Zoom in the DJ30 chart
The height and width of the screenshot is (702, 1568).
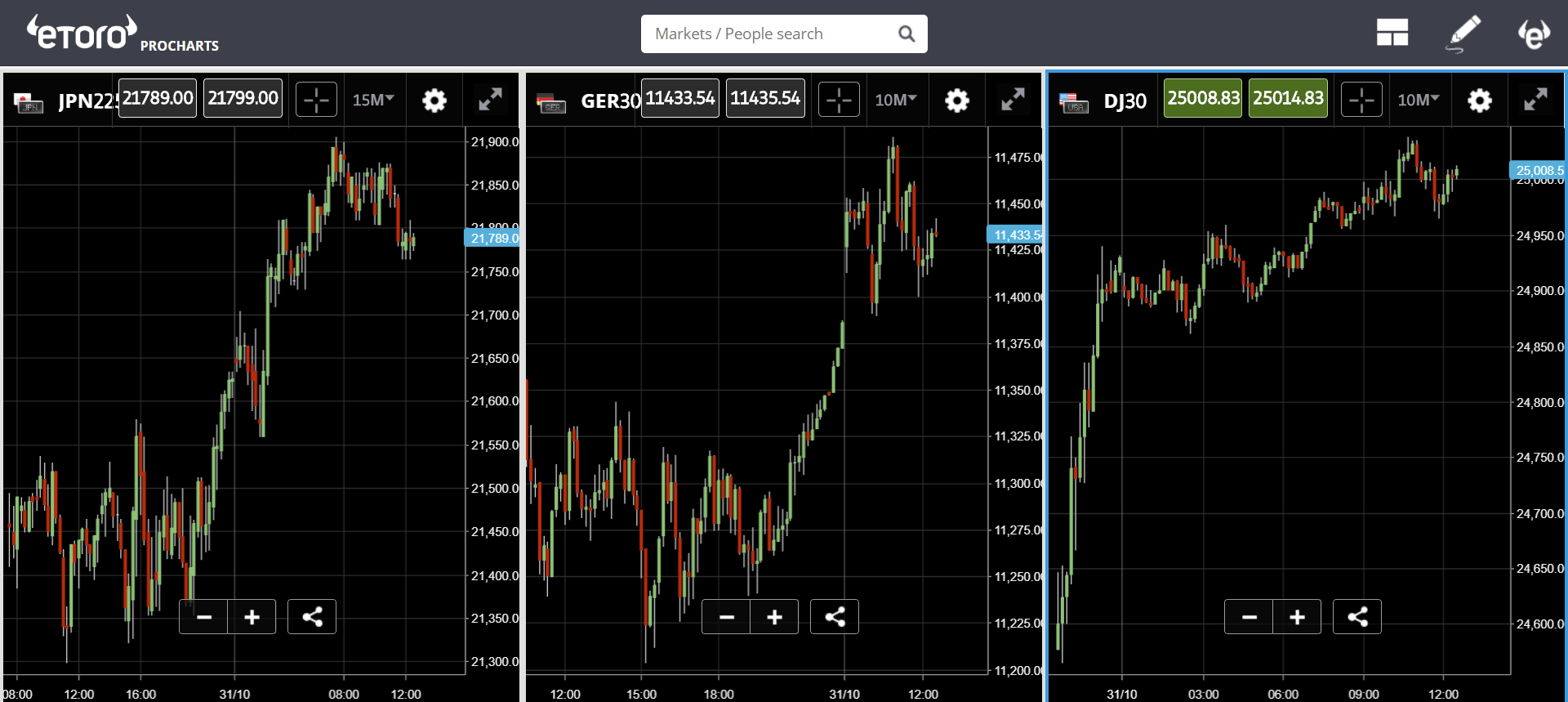click(1297, 617)
